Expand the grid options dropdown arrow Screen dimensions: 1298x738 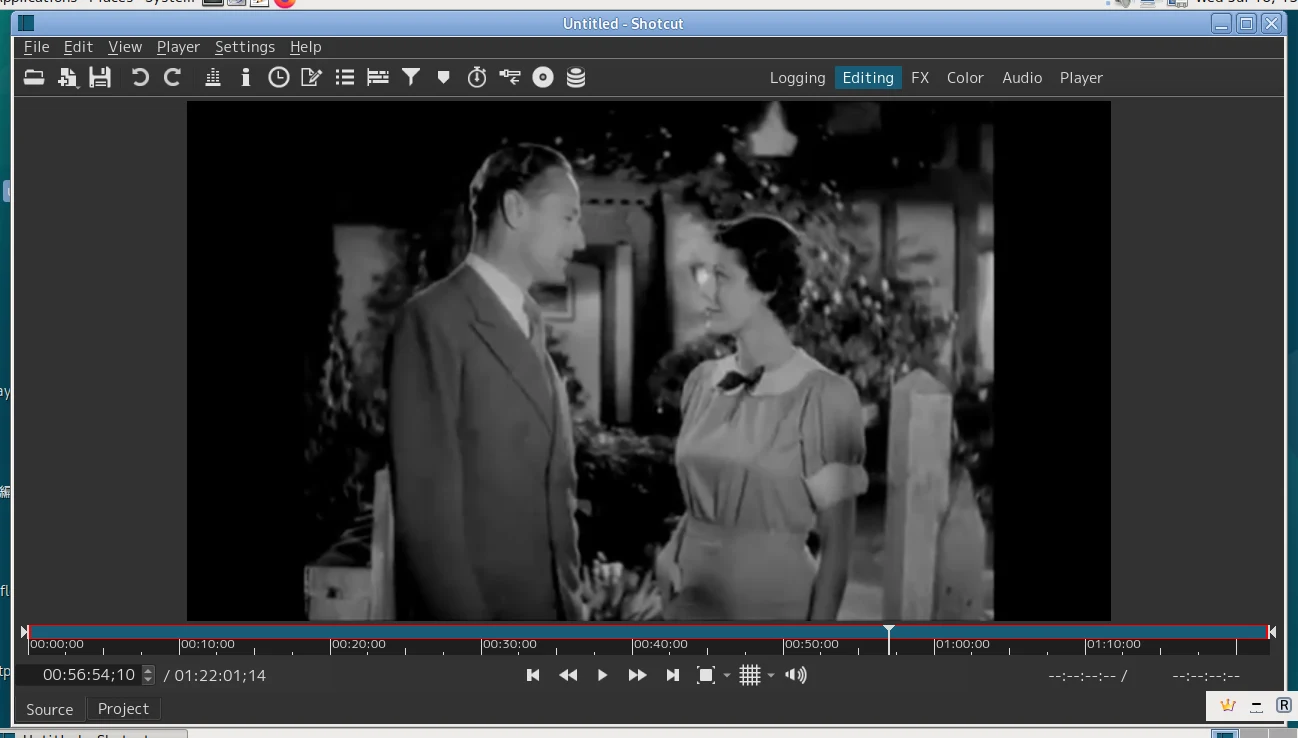771,676
